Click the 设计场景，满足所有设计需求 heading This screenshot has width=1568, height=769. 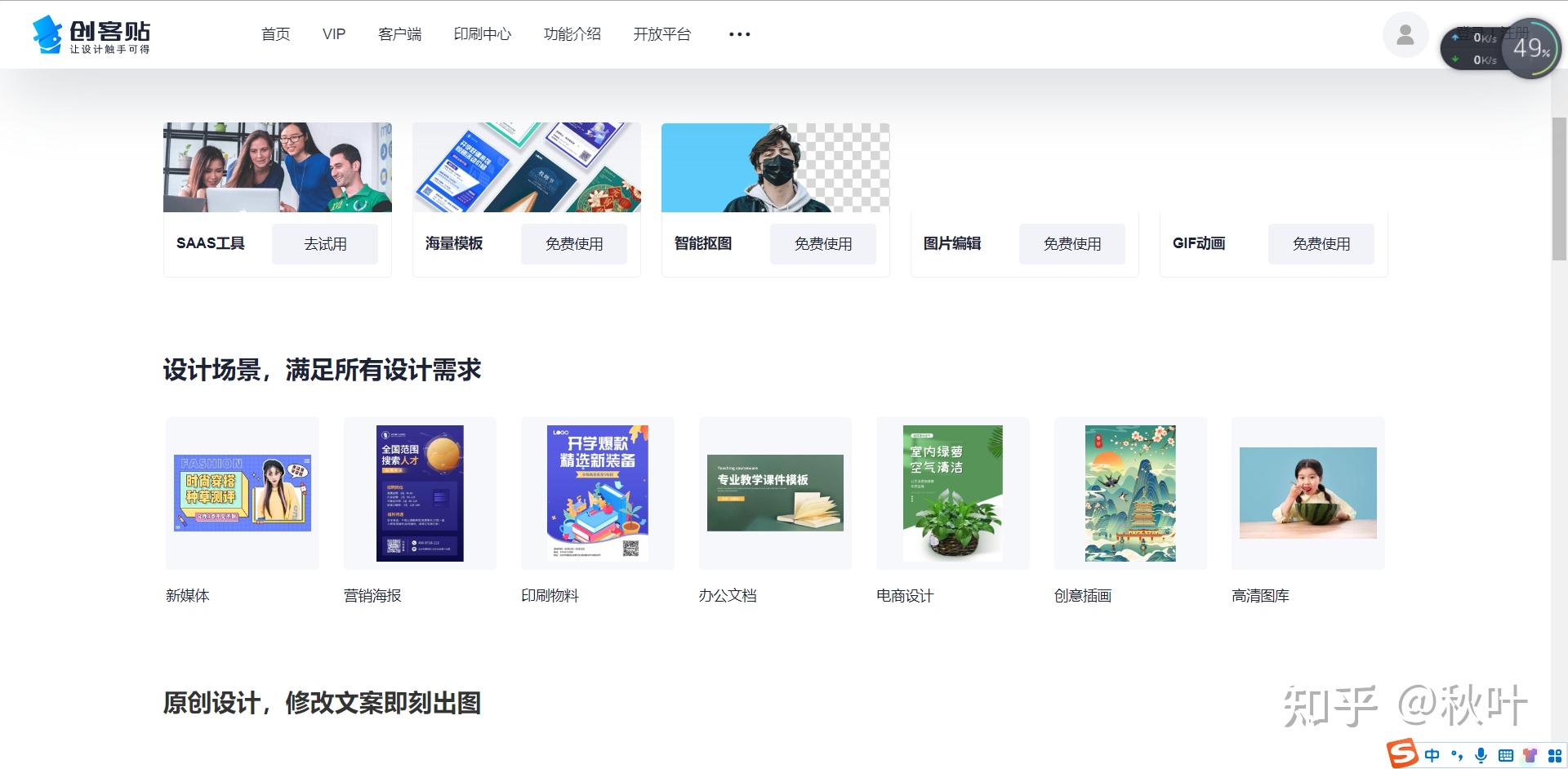tap(322, 370)
